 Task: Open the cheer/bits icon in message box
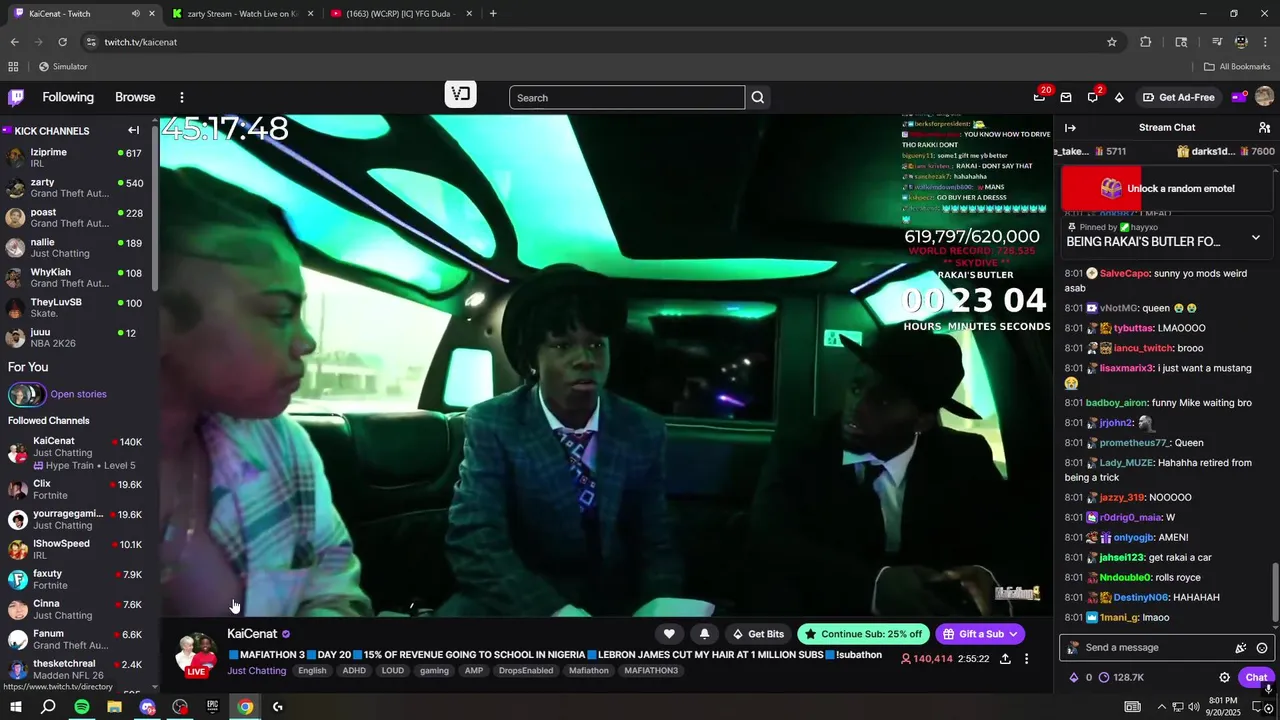[x=1240, y=648]
